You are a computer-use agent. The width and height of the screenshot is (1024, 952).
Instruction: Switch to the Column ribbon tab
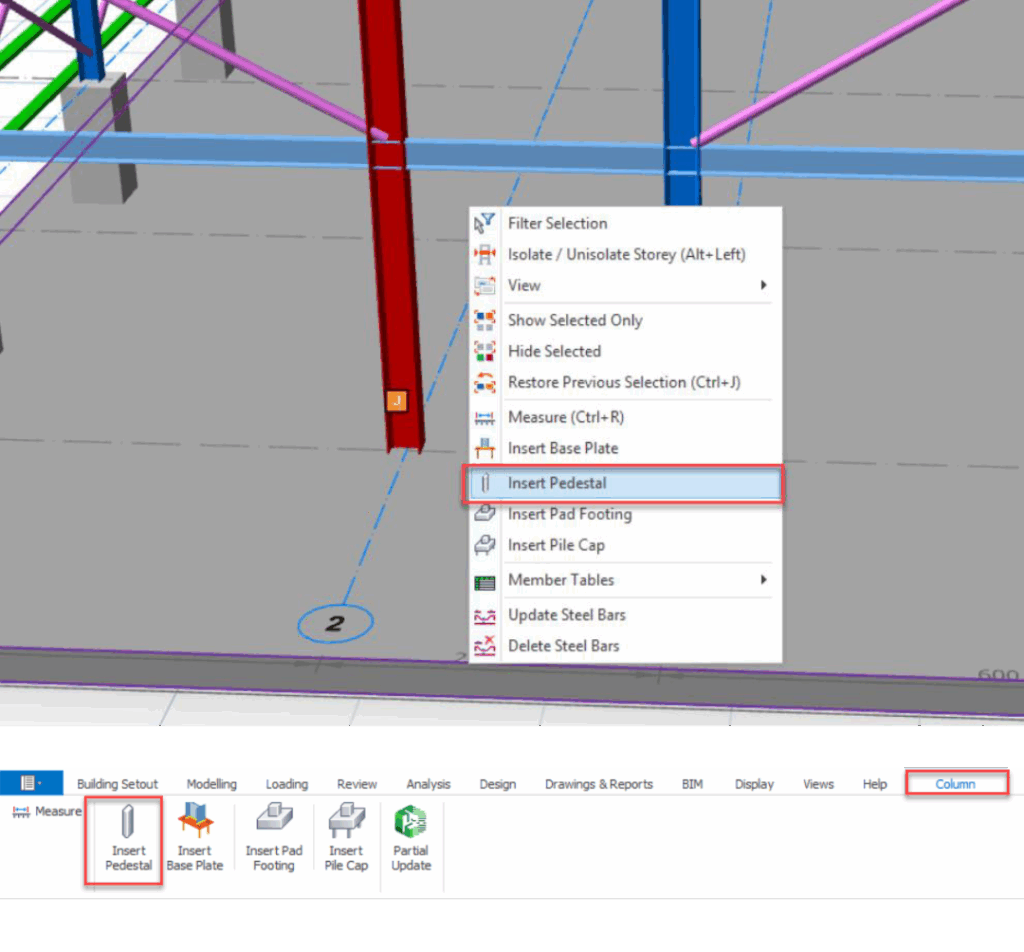[x=955, y=783]
